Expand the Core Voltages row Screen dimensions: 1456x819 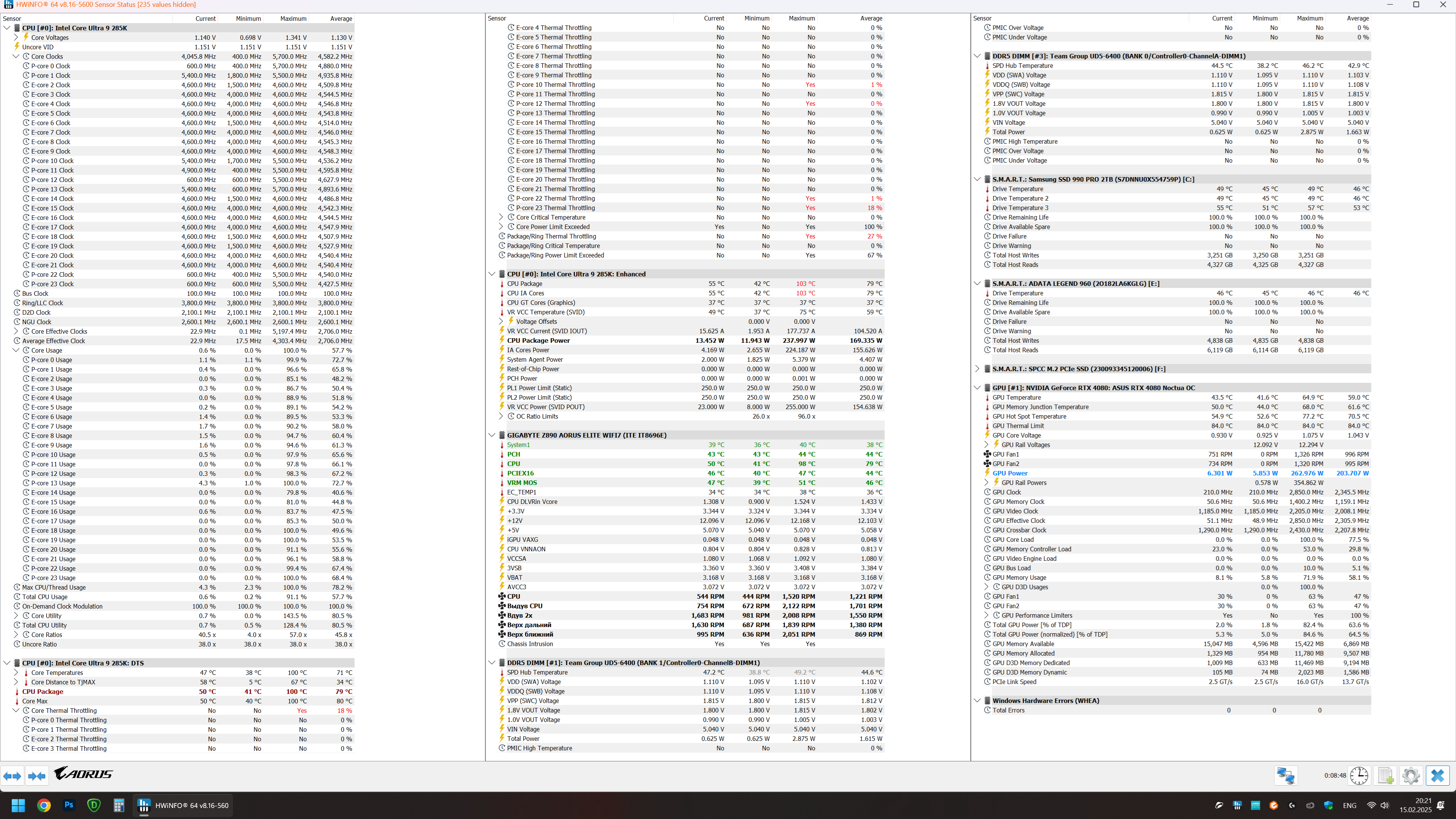tap(16, 37)
